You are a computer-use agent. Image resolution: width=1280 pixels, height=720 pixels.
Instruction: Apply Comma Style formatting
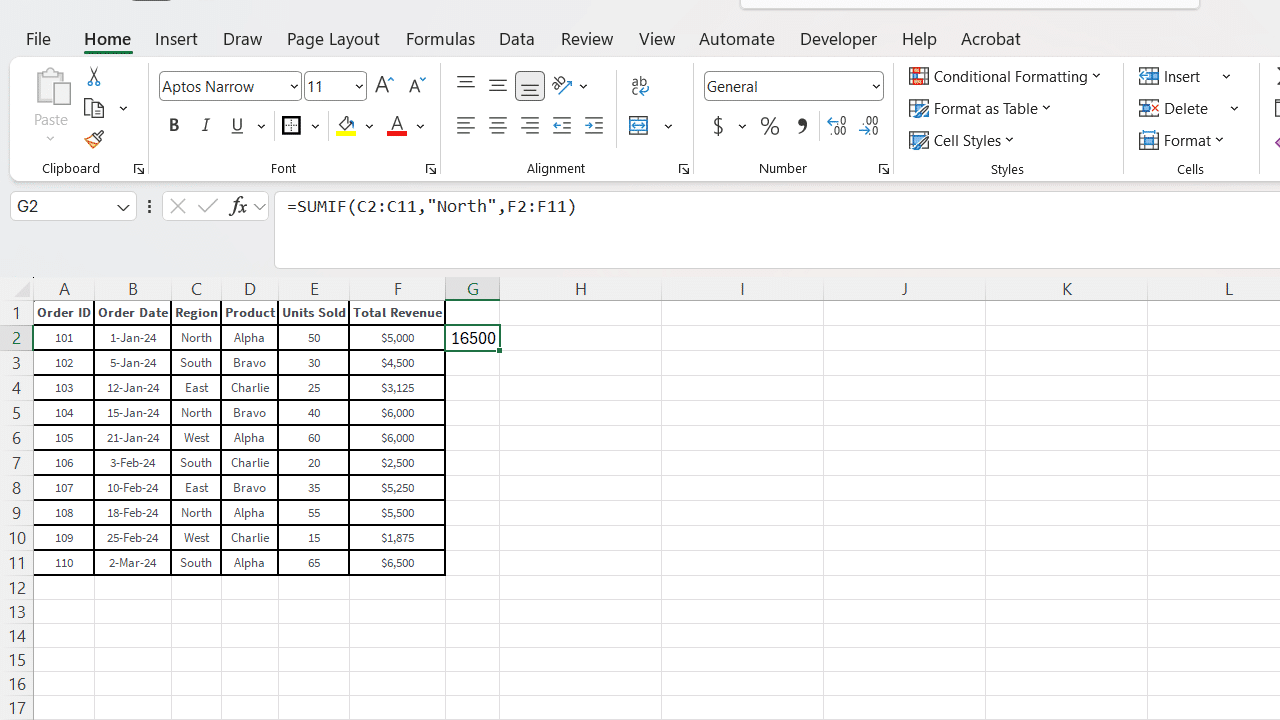801,125
